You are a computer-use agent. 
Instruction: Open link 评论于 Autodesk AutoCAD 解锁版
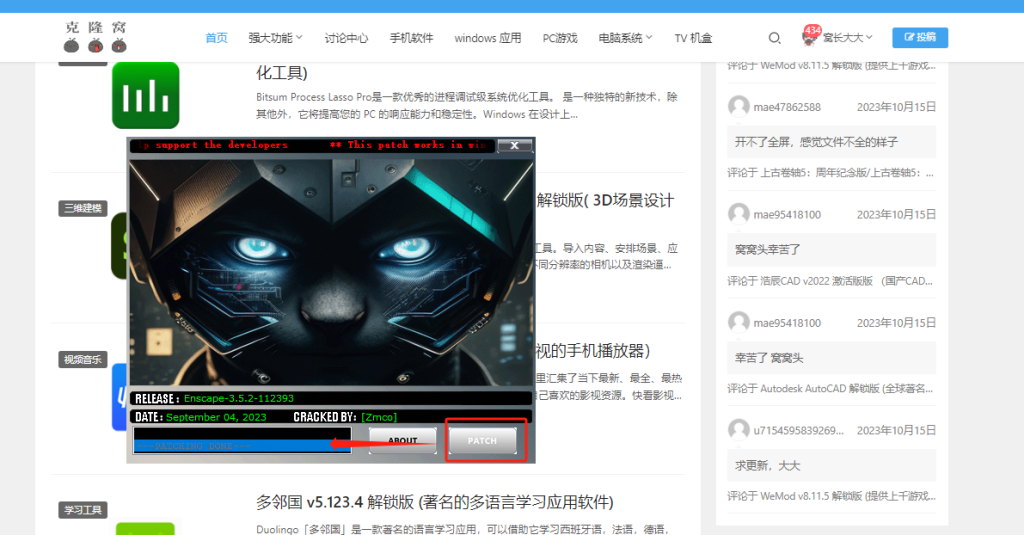click(x=831, y=389)
